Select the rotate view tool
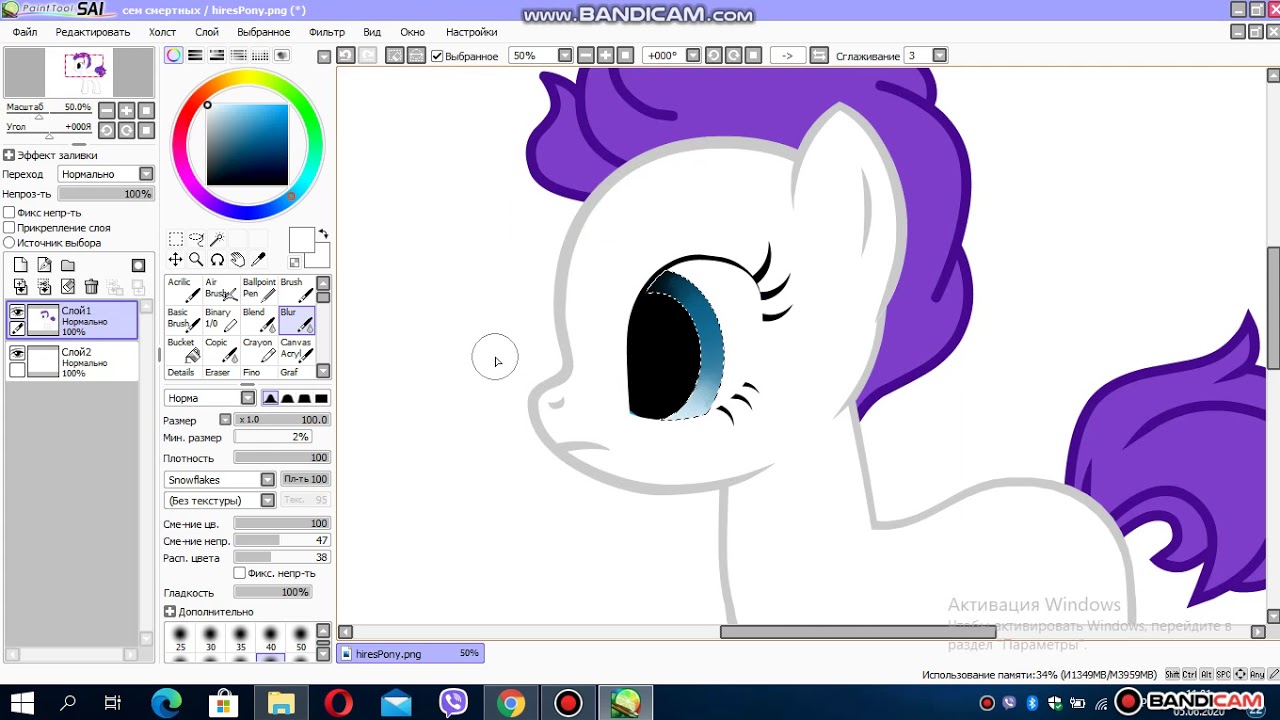The width and height of the screenshot is (1280, 720). tap(216, 260)
